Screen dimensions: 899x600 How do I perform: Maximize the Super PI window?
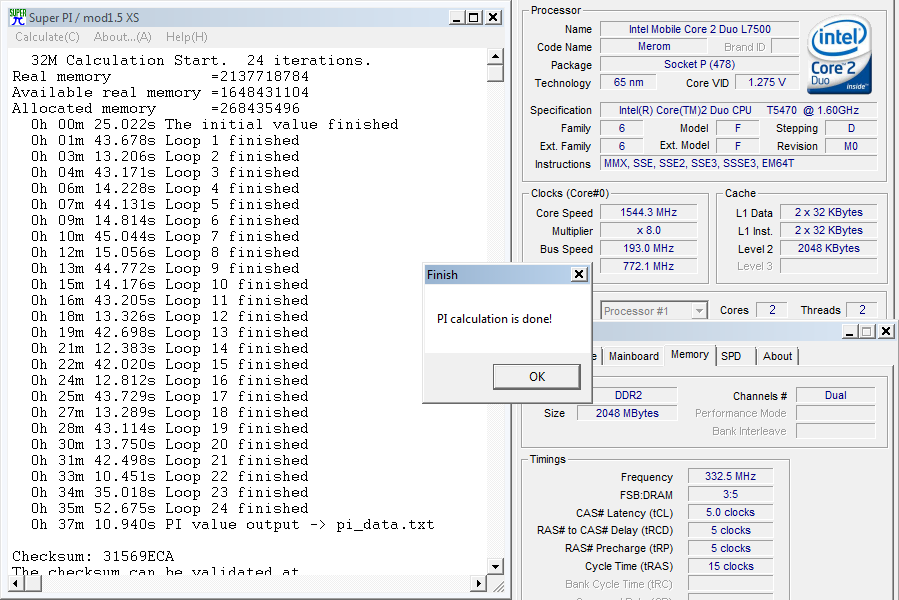[x=474, y=18]
